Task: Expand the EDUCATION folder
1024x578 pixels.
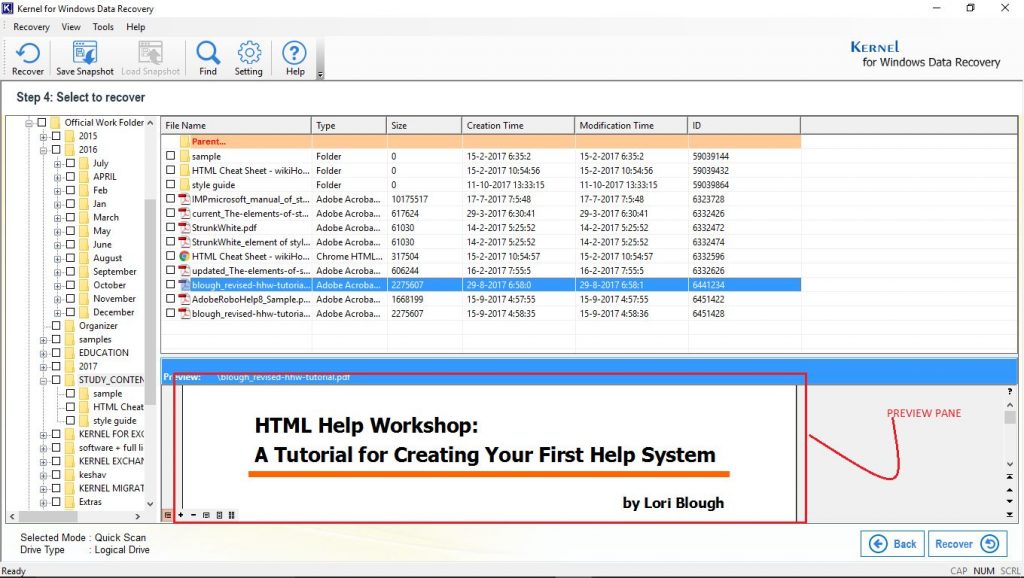Action: [43, 353]
